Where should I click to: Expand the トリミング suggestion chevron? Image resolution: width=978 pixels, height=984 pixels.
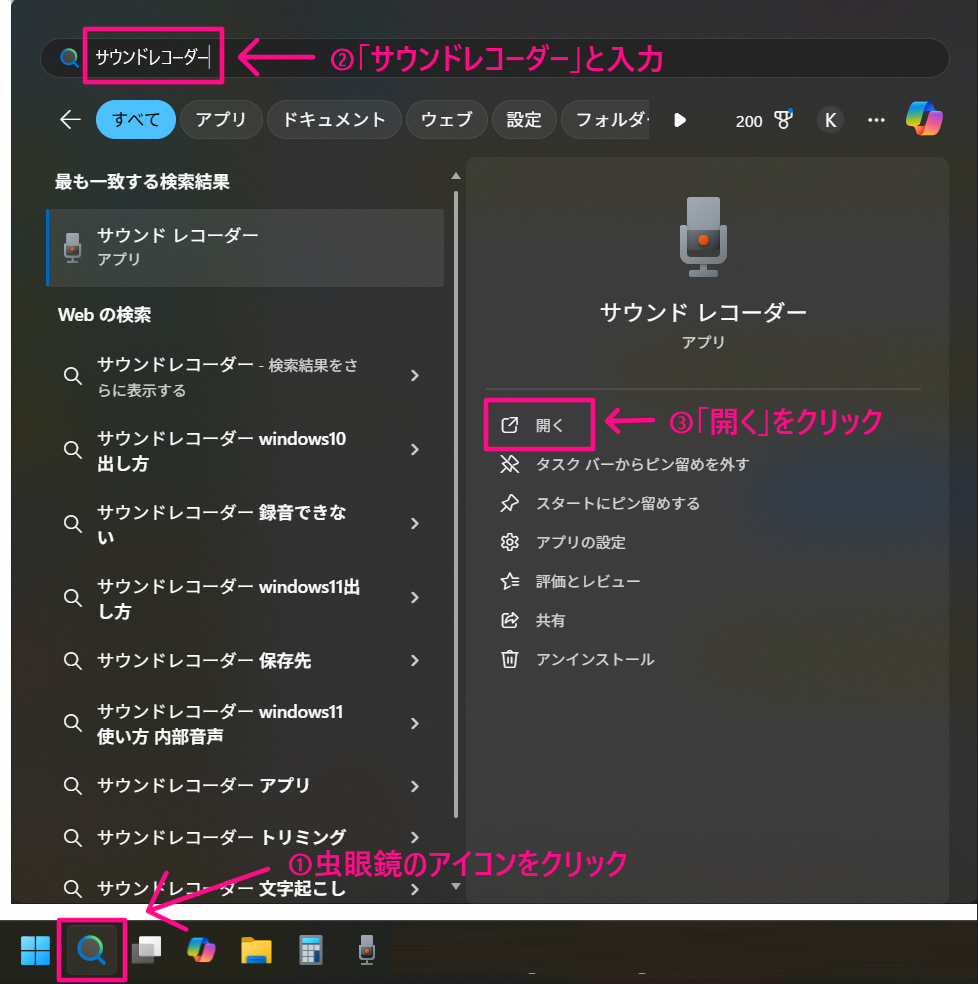point(414,837)
